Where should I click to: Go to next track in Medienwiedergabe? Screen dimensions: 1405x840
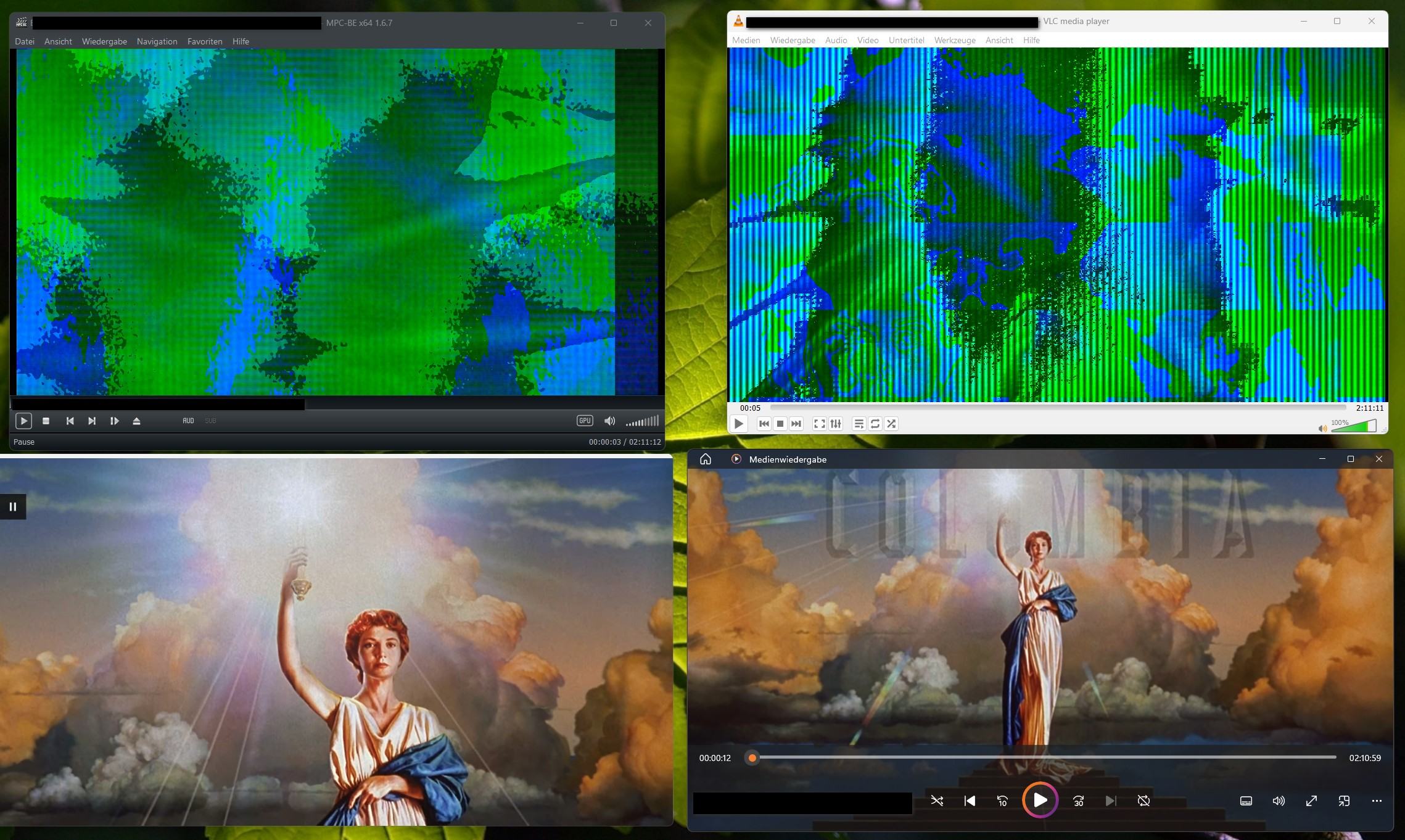click(1111, 801)
